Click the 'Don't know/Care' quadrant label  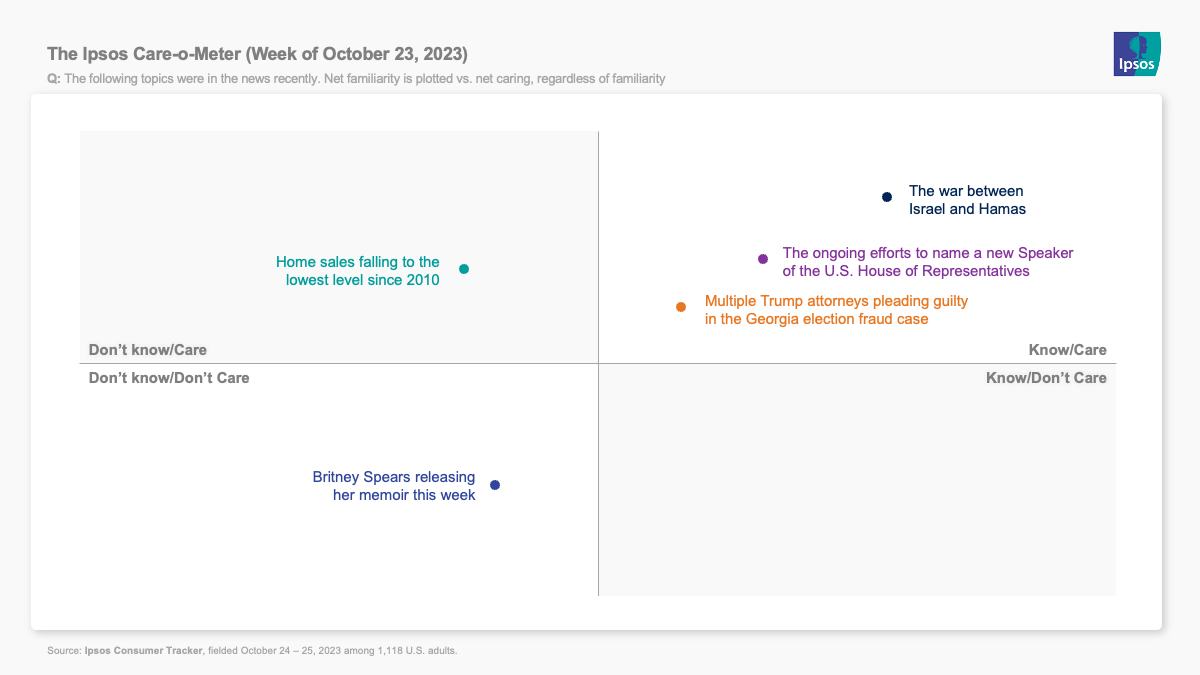[x=148, y=350]
